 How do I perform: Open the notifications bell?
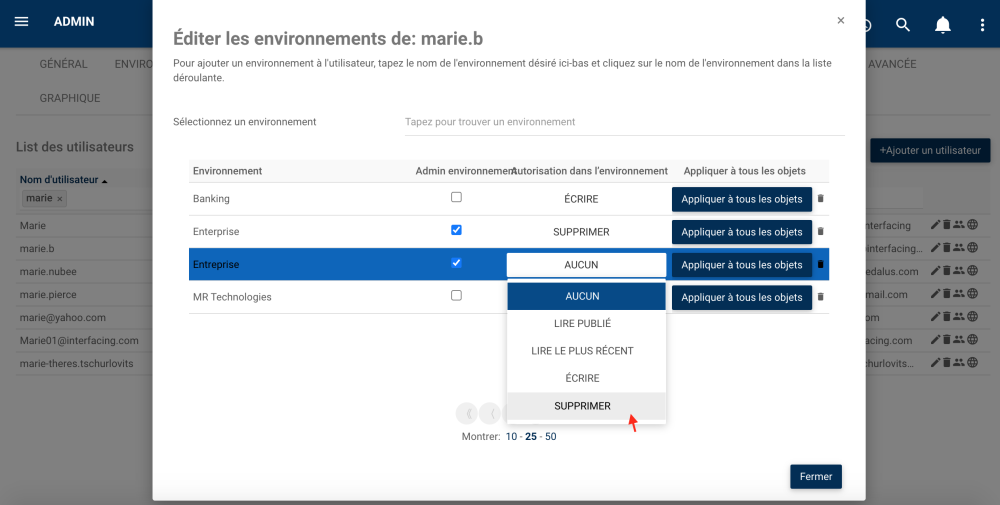pyautogui.click(x=942, y=25)
